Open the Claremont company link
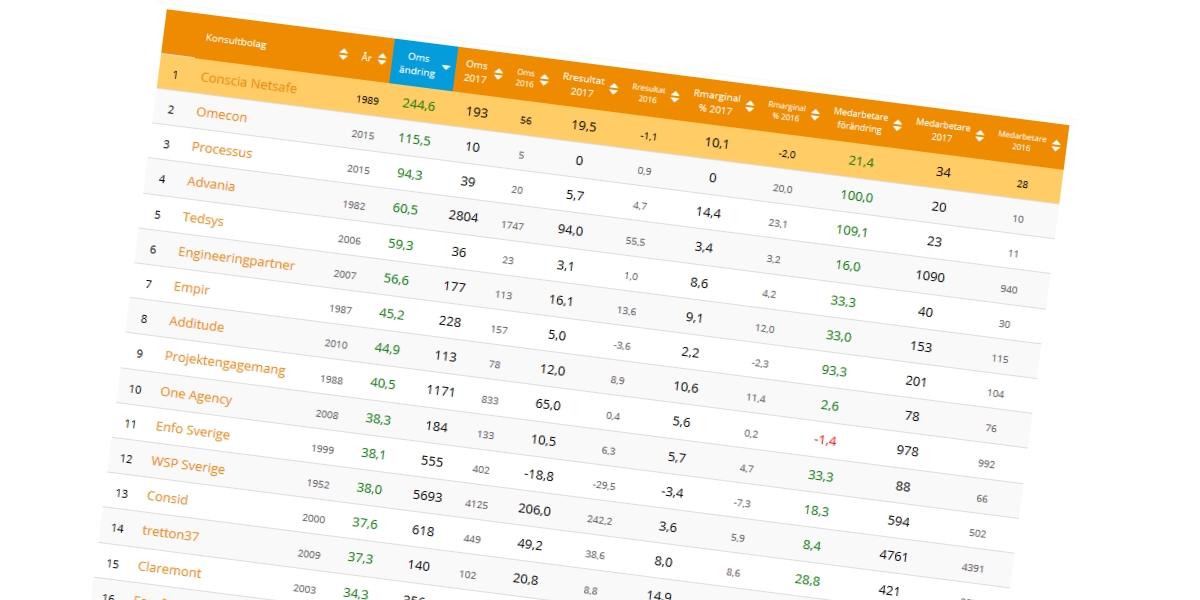 tap(170, 569)
